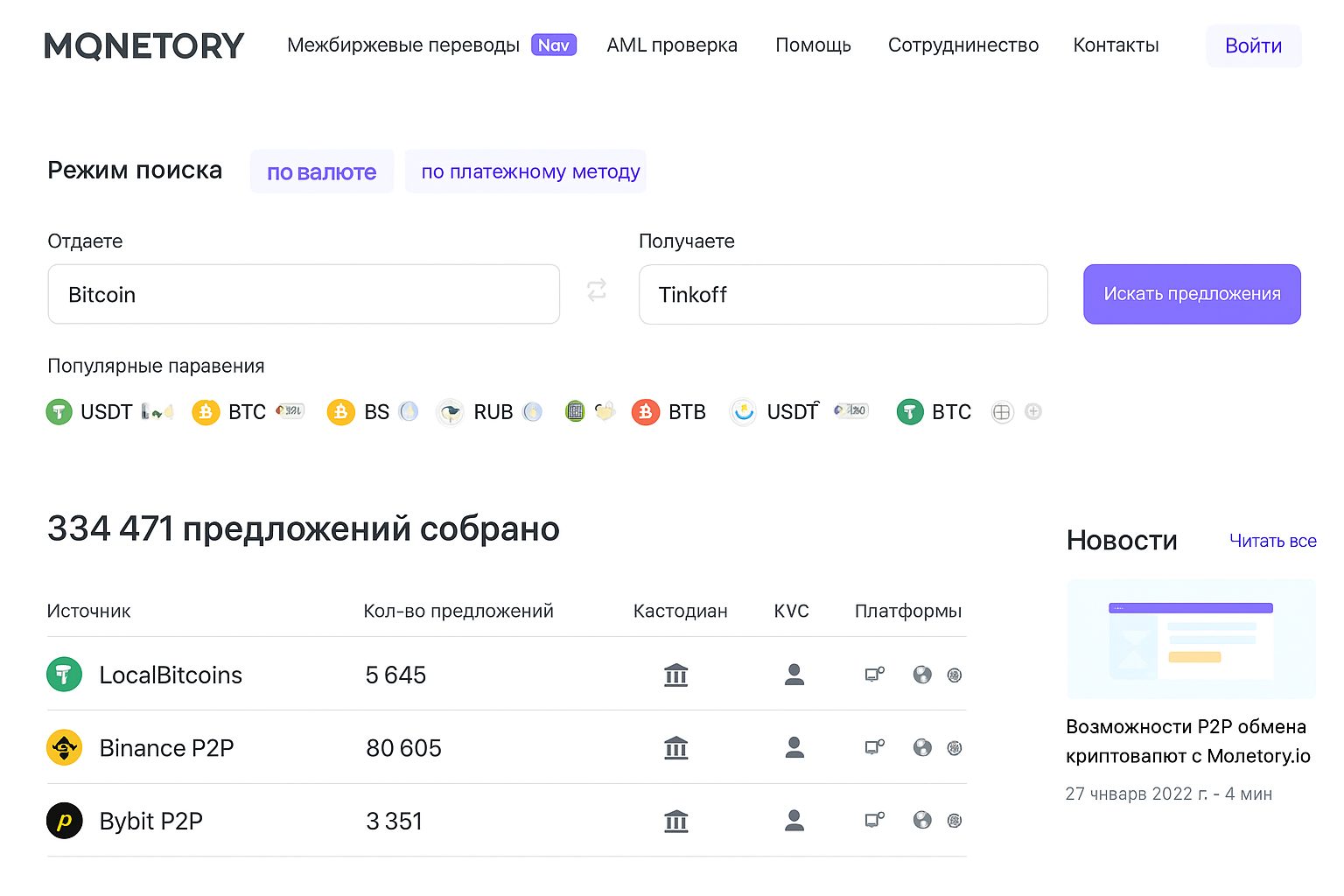This screenshot has width=1344, height=896.
Task: Click globe platform icon in Bybit P2P row
Action: [922, 820]
